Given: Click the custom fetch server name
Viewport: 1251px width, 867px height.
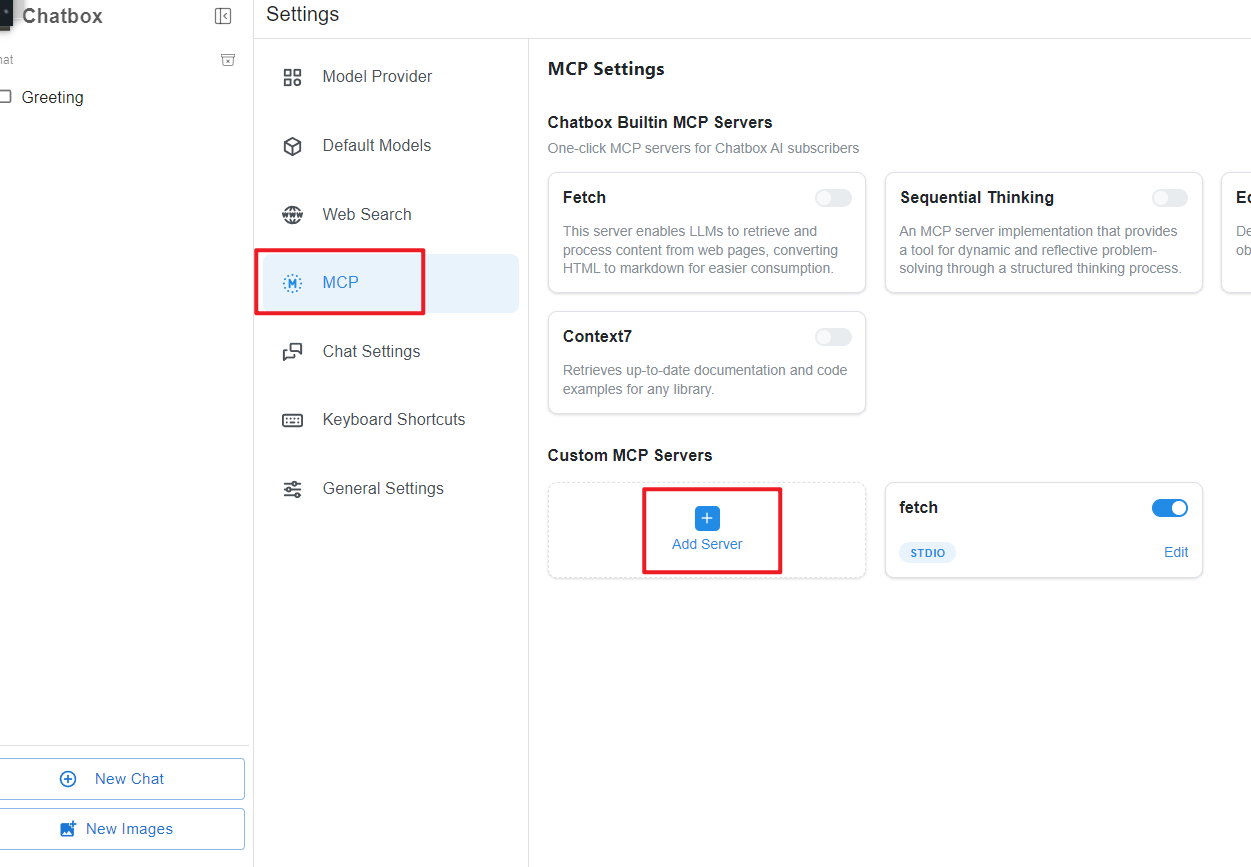Looking at the screenshot, I should (x=918, y=508).
